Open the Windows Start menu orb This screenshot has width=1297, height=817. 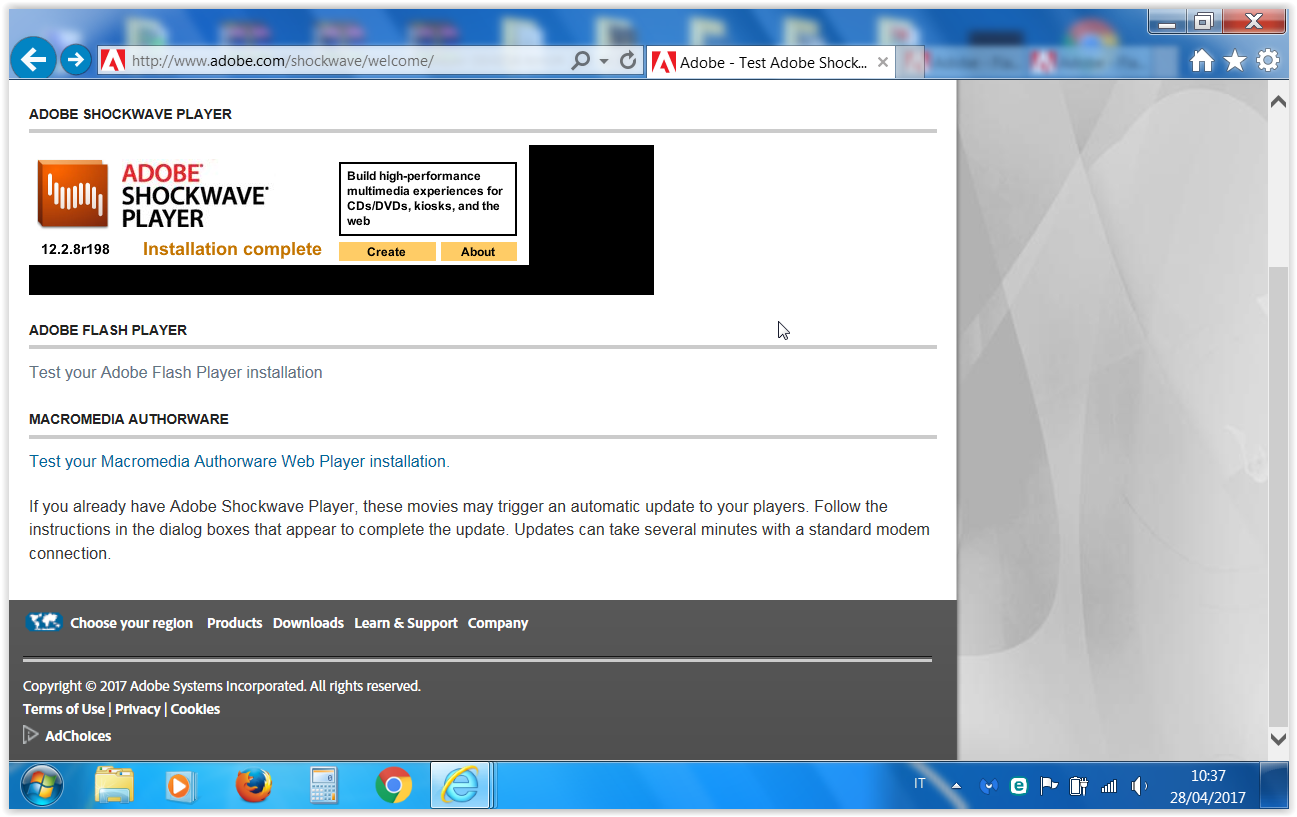tap(41, 786)
